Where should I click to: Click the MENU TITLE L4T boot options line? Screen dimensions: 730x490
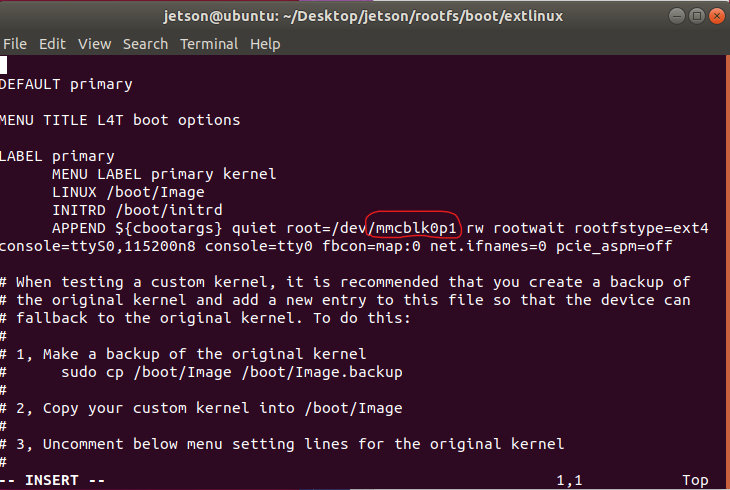coord(120,120)
